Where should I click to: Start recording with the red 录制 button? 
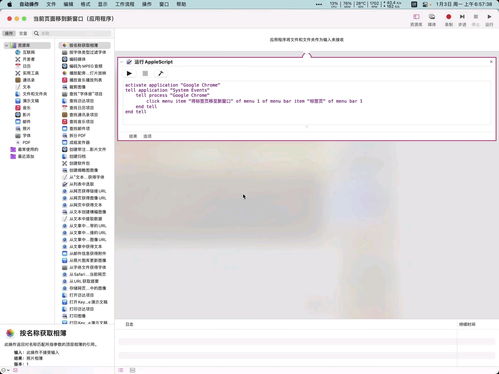(449, 19)
